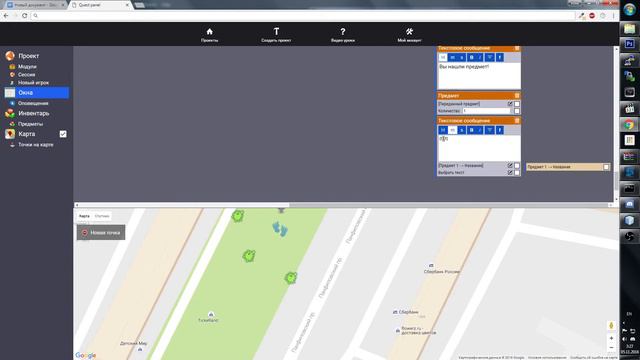The width and height of the screenshot is (640, 360).
Task: Click funnel icon in lower message toolbar
Action: click(x=490, y=130)
